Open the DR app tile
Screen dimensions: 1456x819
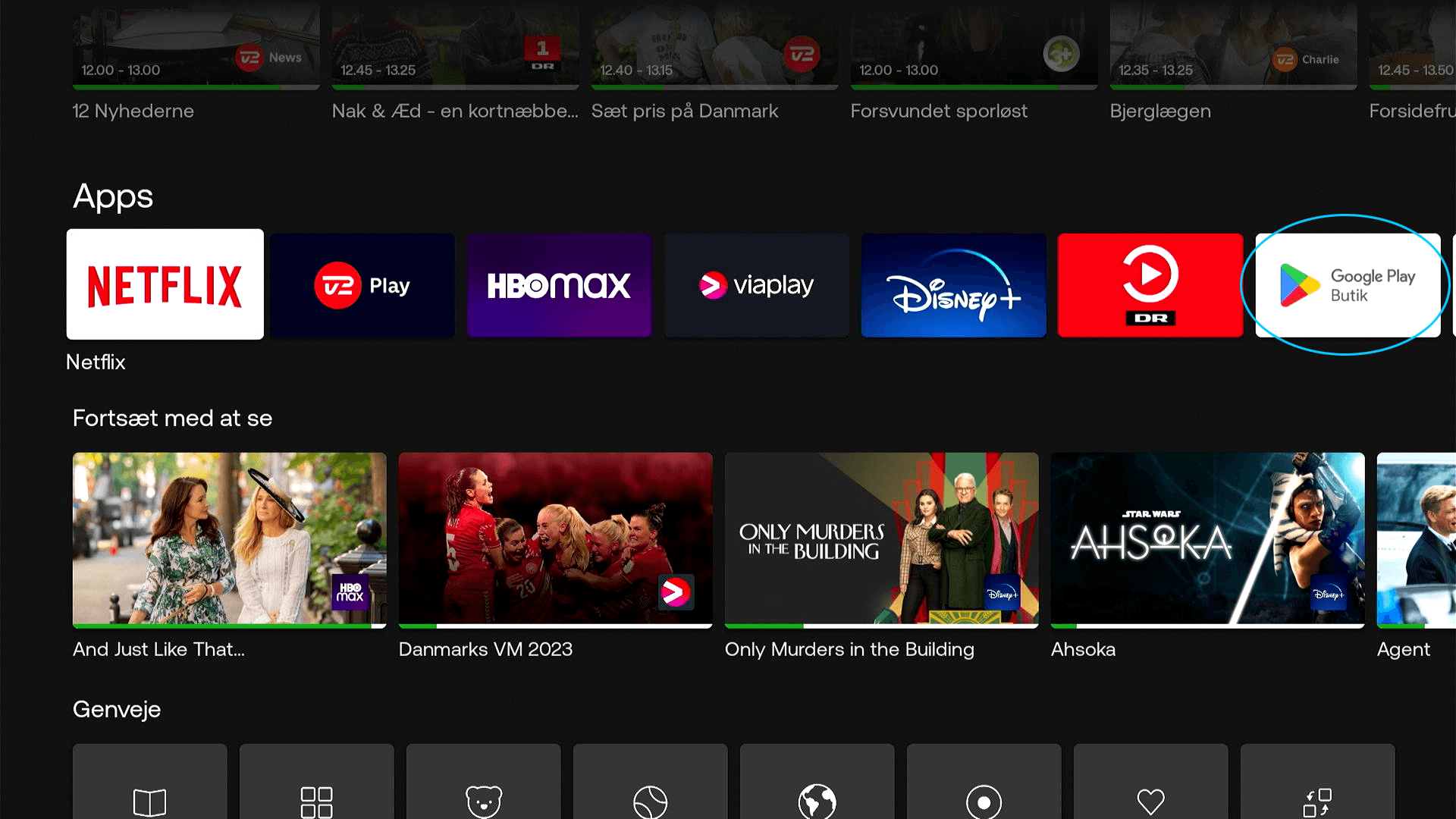(1150, 284)
